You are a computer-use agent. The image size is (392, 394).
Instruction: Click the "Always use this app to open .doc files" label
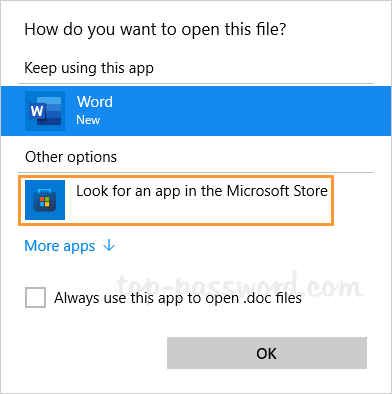pyautogui.click(x=178, y=298)
